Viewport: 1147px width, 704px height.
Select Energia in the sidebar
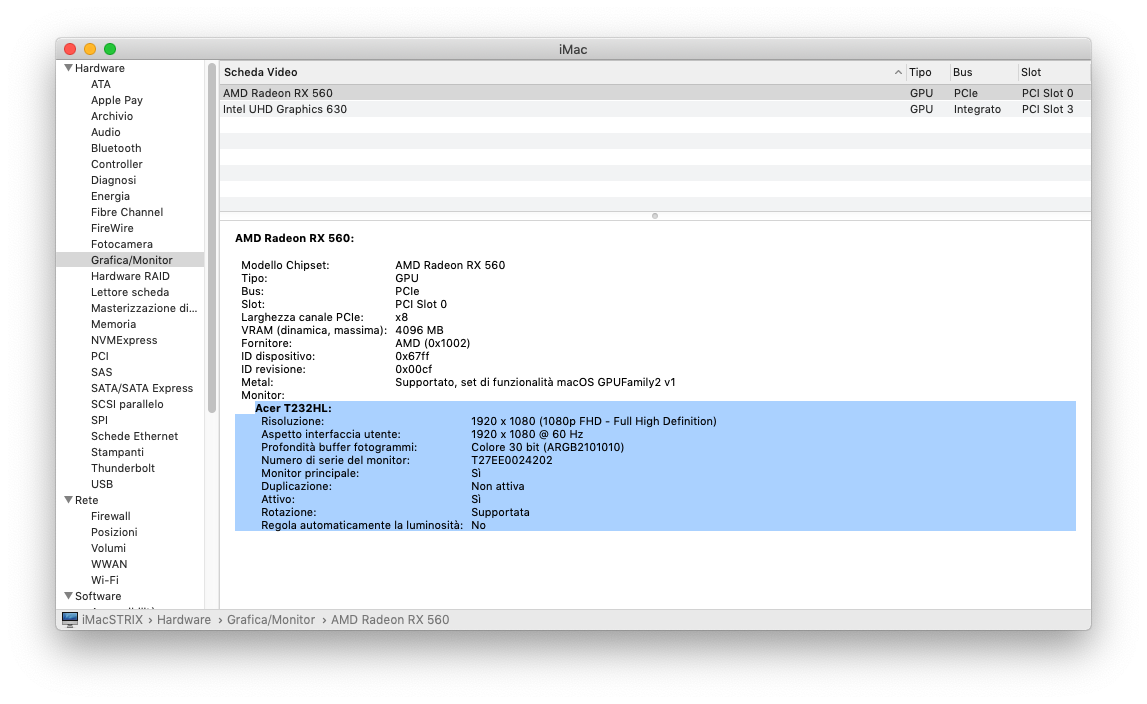(x=110, y=196)
